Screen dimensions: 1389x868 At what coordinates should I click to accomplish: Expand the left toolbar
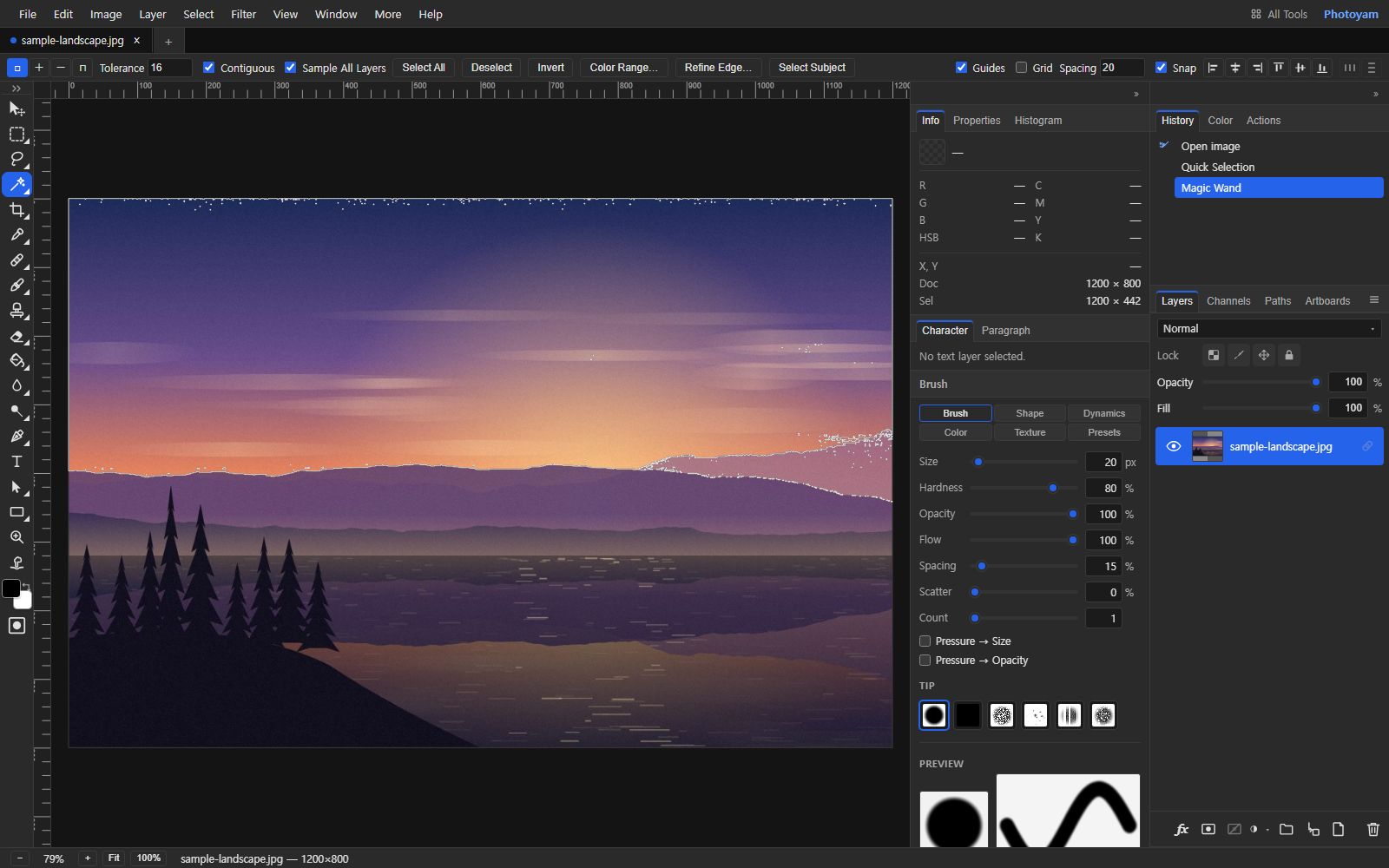[16, 89]
